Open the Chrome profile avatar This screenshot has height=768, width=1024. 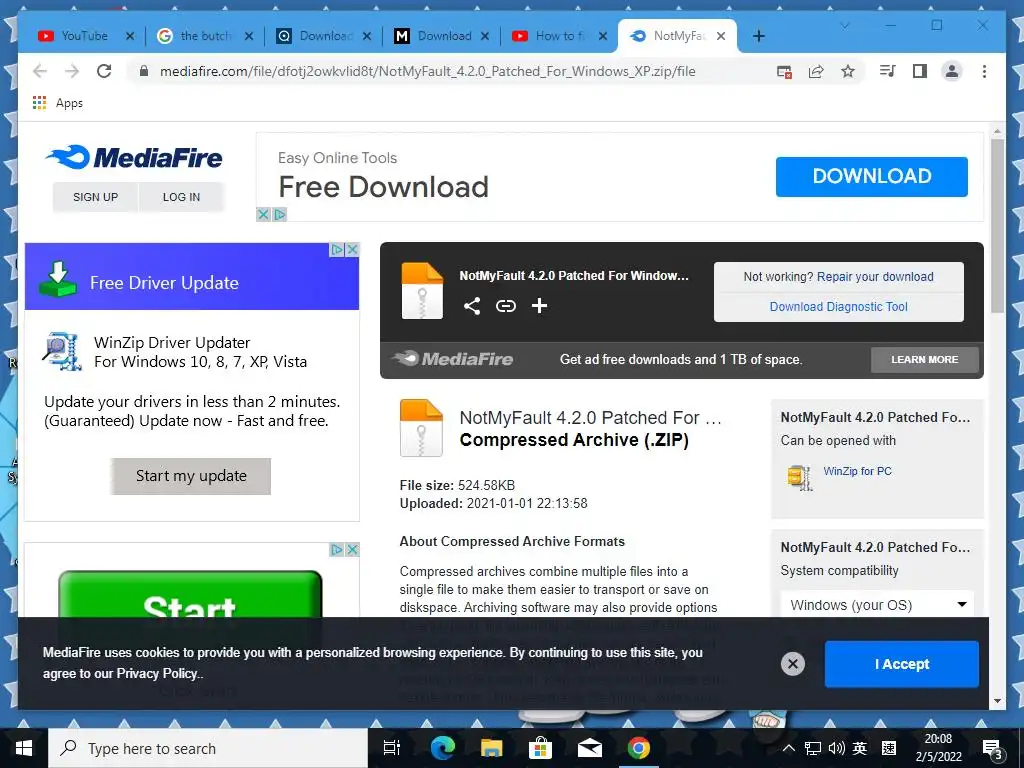[952, 71]
